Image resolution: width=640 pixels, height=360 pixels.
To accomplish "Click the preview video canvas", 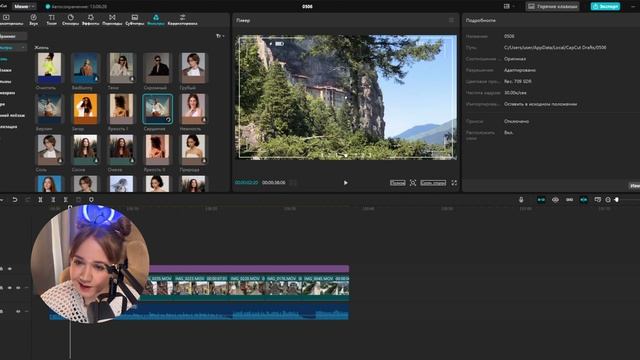I will (347, 97).
